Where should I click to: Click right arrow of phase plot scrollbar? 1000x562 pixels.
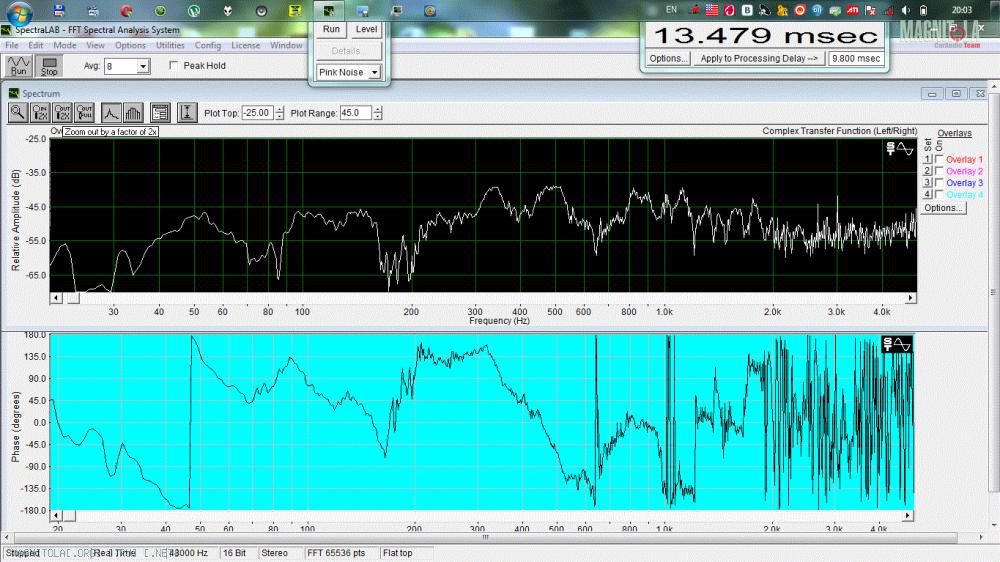[x=908, y=515]
